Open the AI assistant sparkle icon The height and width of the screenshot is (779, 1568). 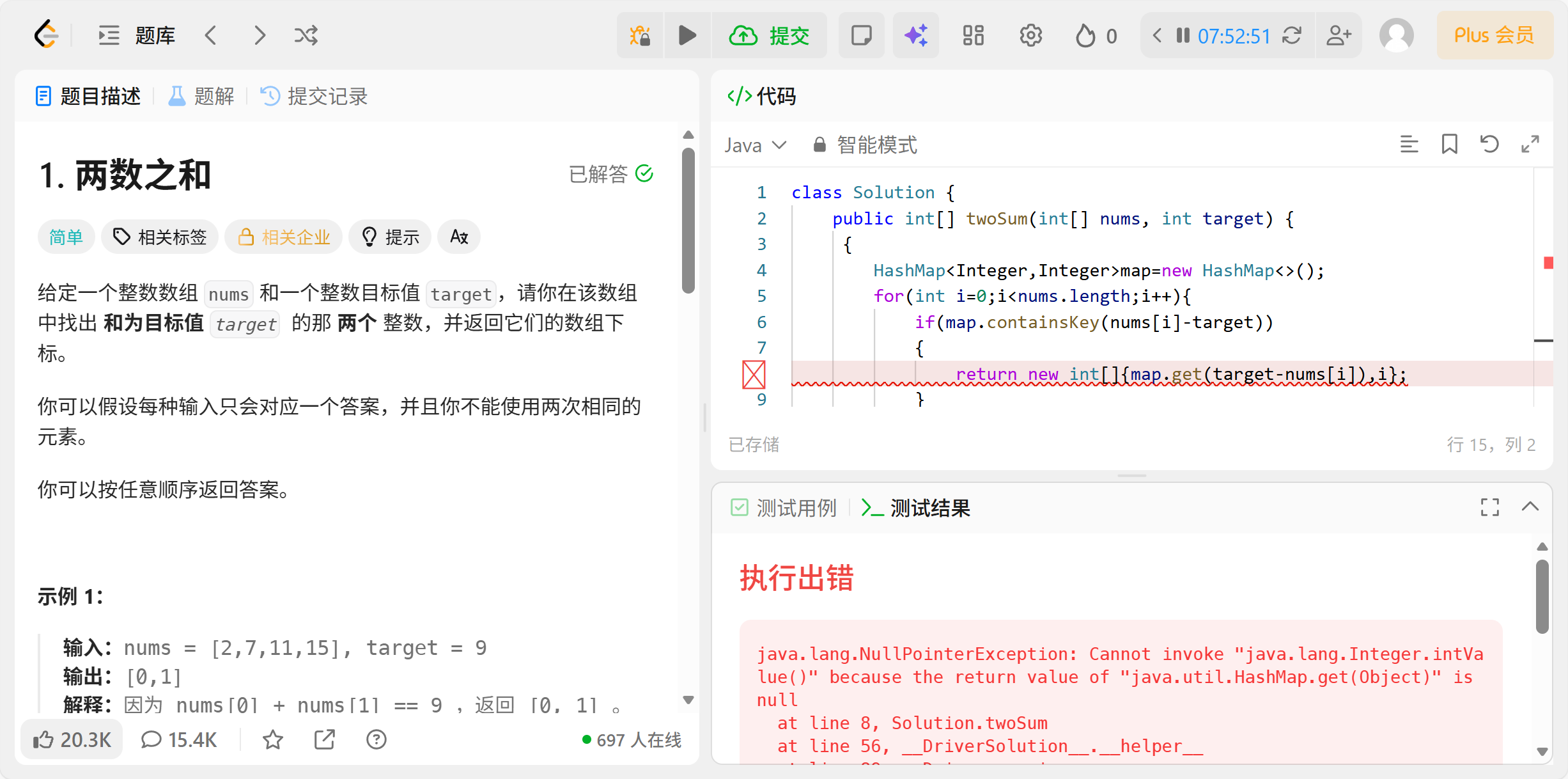(x=915, y=35)
